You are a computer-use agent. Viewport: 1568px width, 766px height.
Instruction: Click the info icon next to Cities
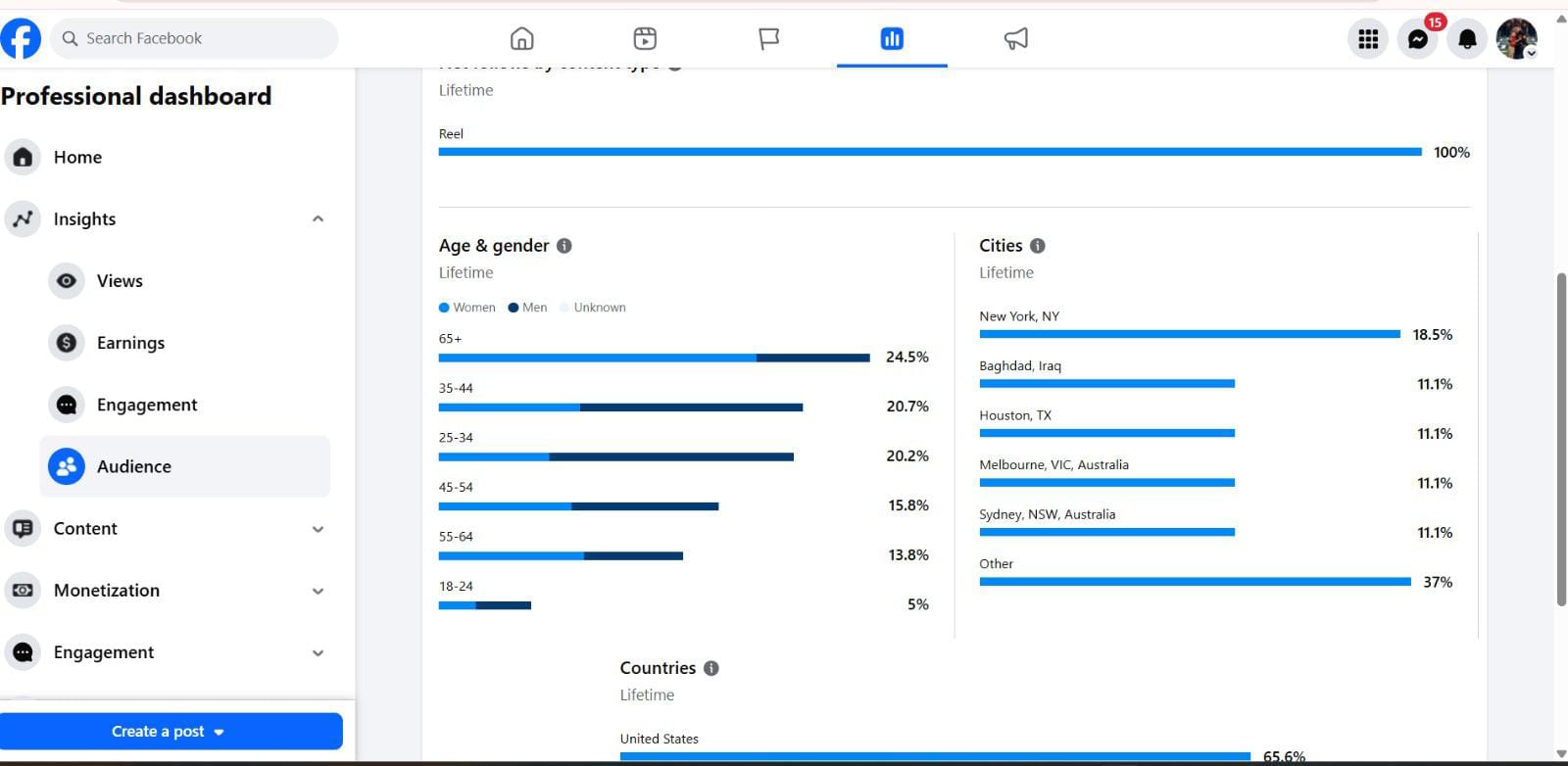pos(1038,246)
